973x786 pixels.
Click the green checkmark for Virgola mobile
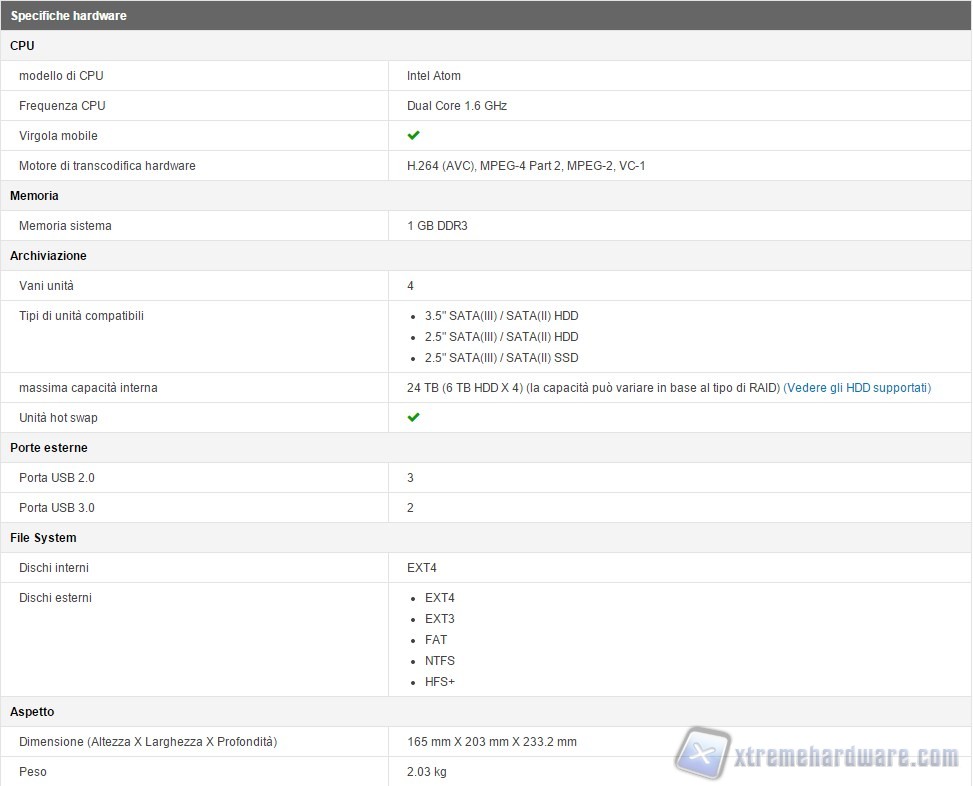point(413,135)
